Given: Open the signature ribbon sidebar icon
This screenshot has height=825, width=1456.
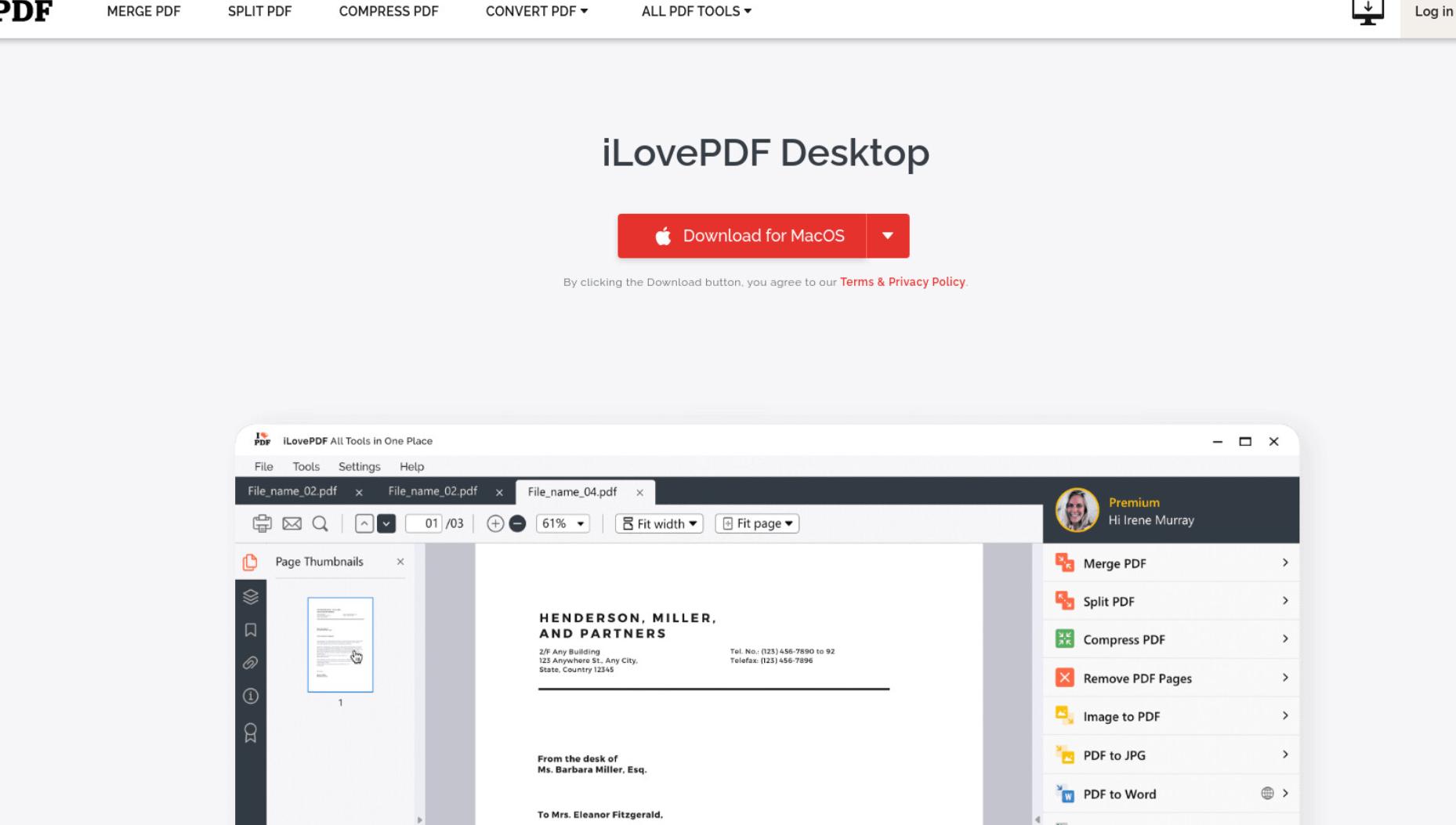Looking at the screenshot, I should click(x=251, y=733).
